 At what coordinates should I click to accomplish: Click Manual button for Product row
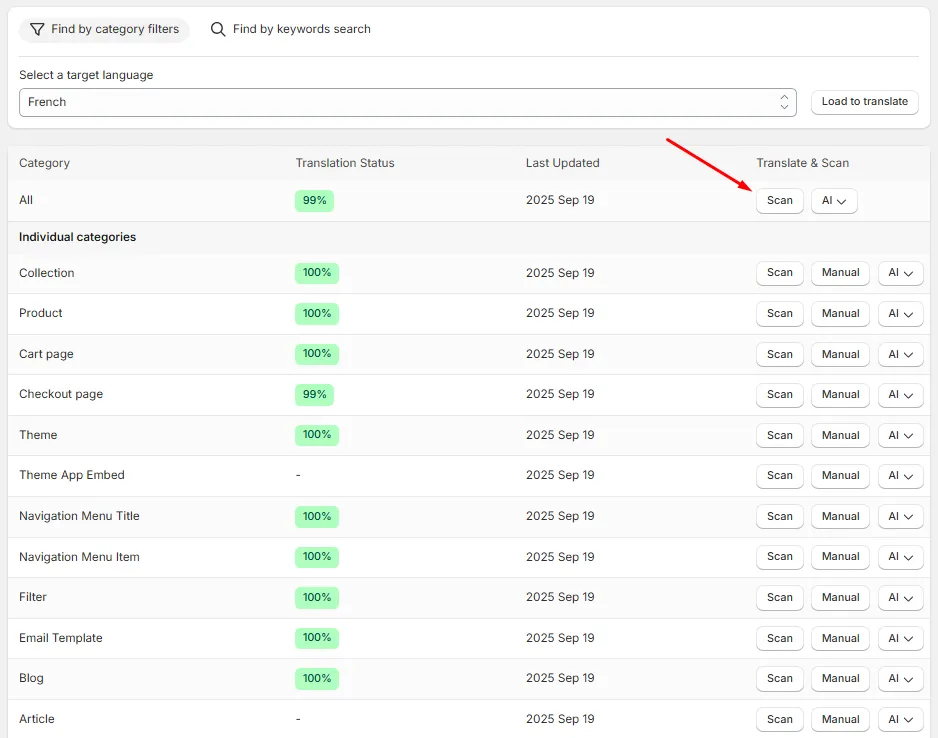840,313
